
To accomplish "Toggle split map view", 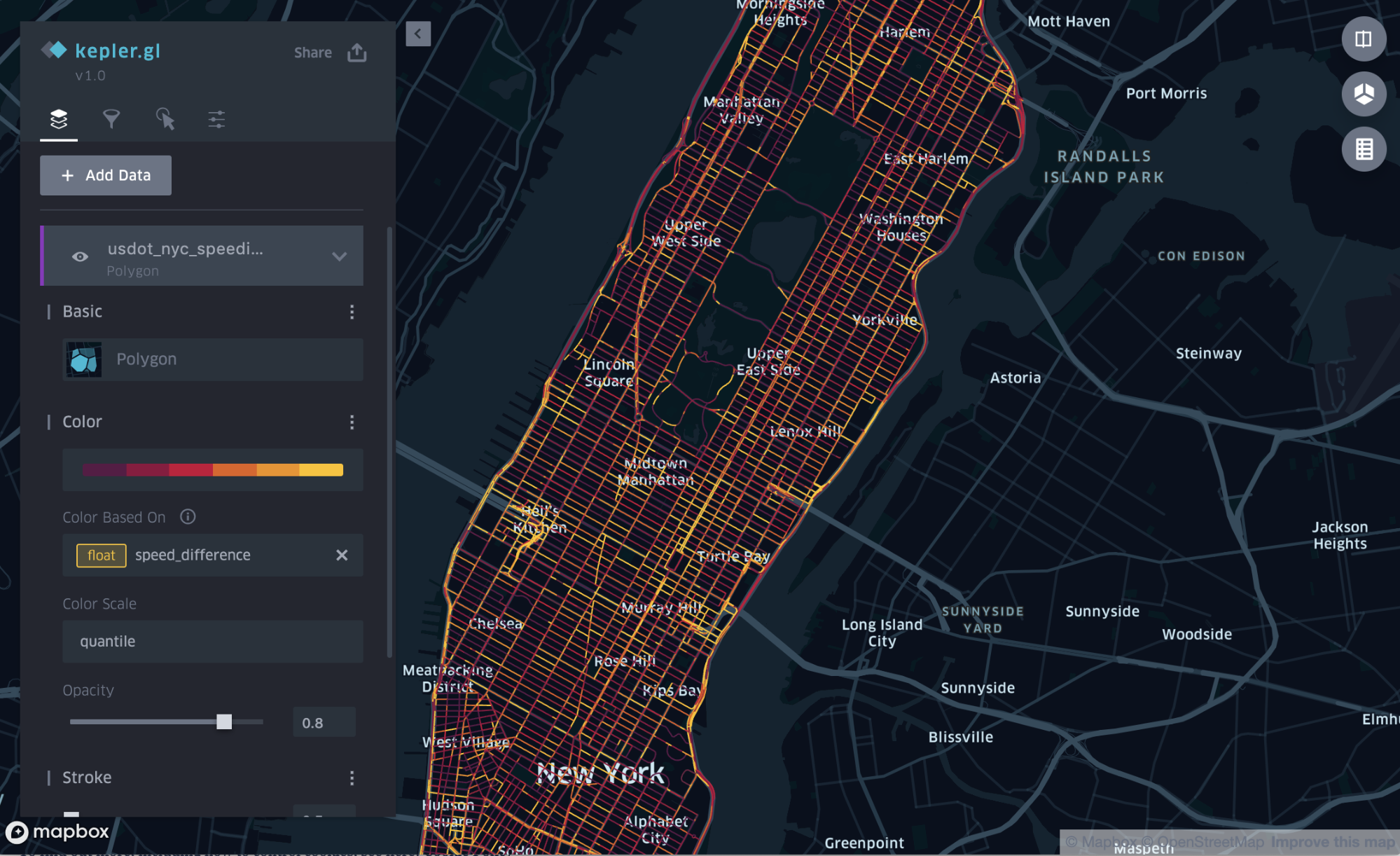I will 1363,39.
